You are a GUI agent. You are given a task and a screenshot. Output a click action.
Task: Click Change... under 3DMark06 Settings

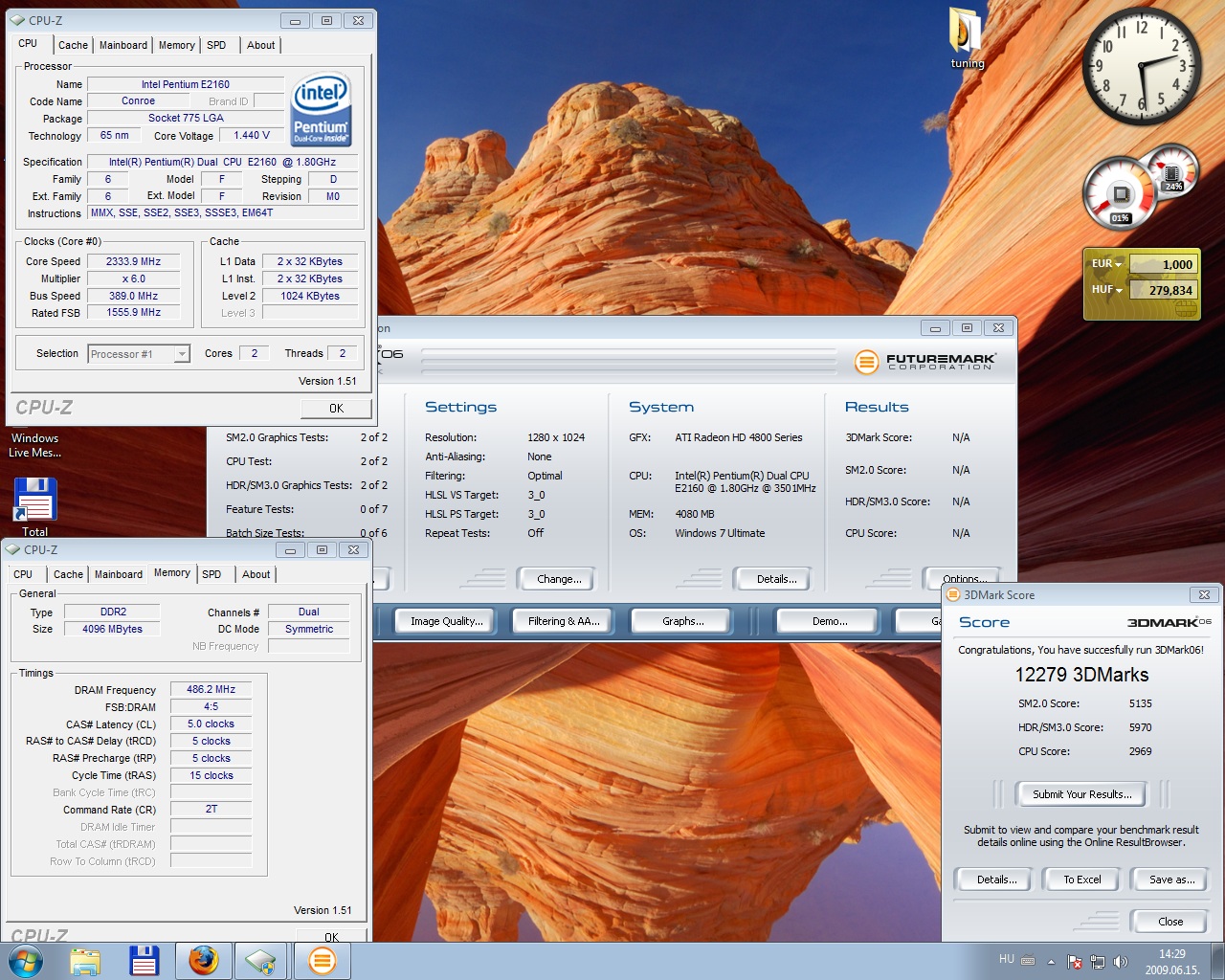(559, 579)
